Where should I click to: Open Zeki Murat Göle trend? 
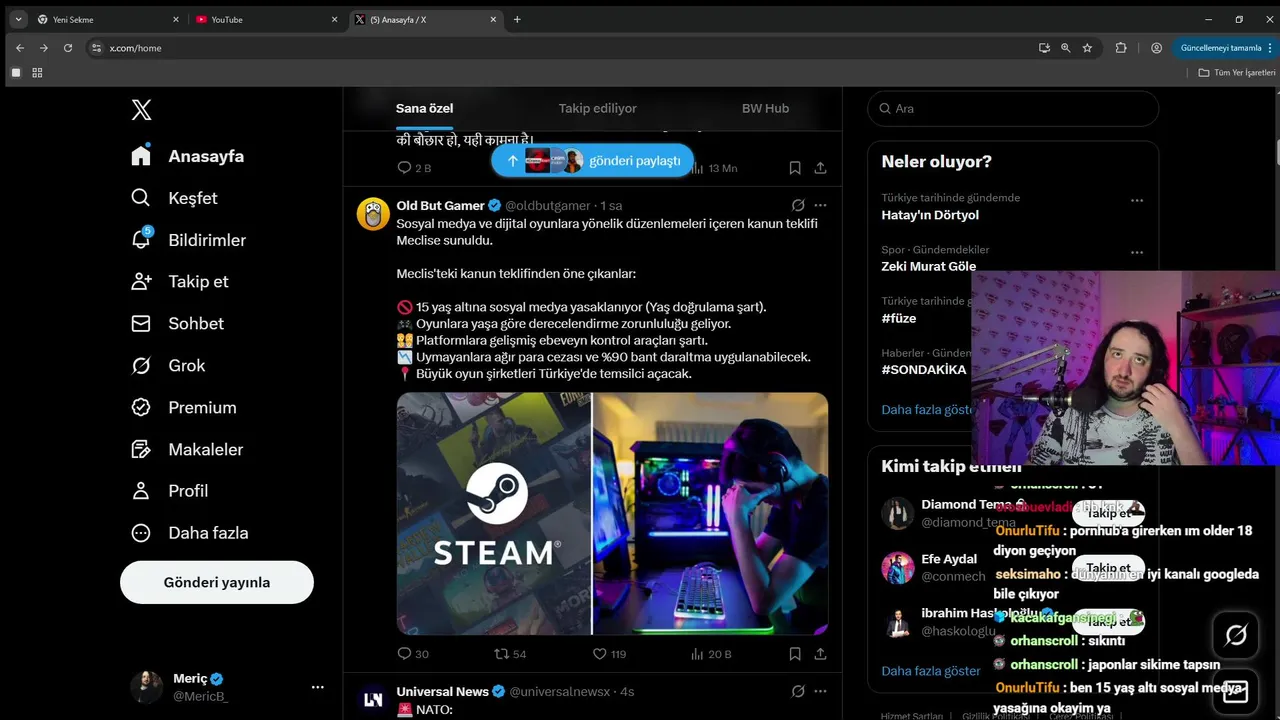point(928,266)
